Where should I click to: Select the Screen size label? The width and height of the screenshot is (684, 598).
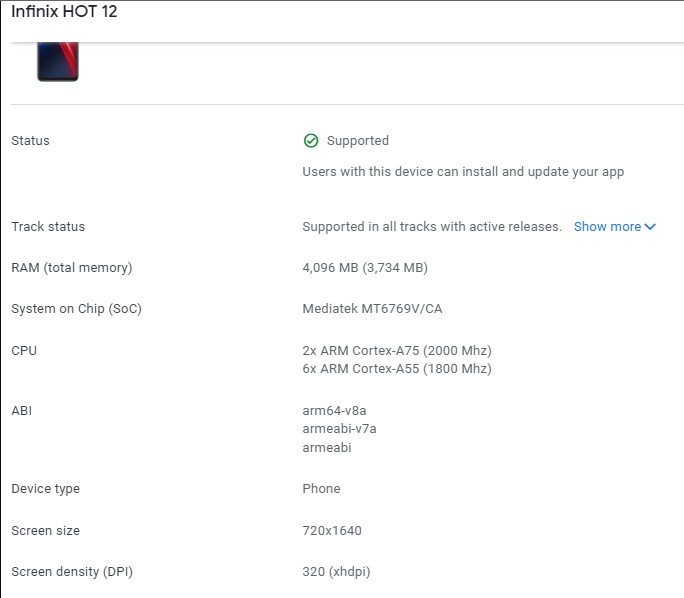click(x=46, y=531)
